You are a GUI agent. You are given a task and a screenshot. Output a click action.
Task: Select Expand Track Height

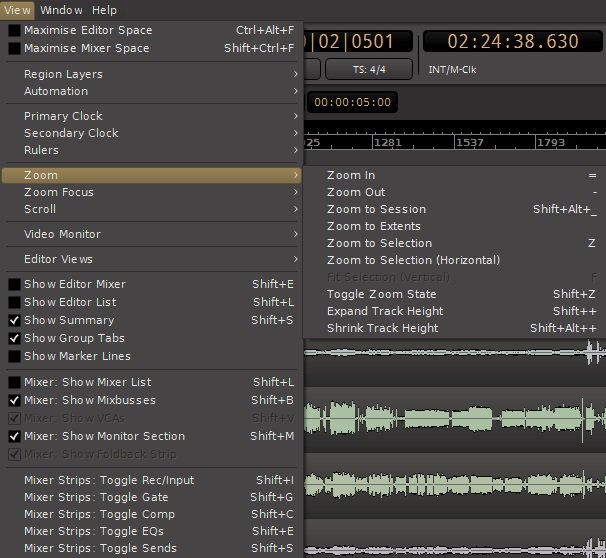454,311
